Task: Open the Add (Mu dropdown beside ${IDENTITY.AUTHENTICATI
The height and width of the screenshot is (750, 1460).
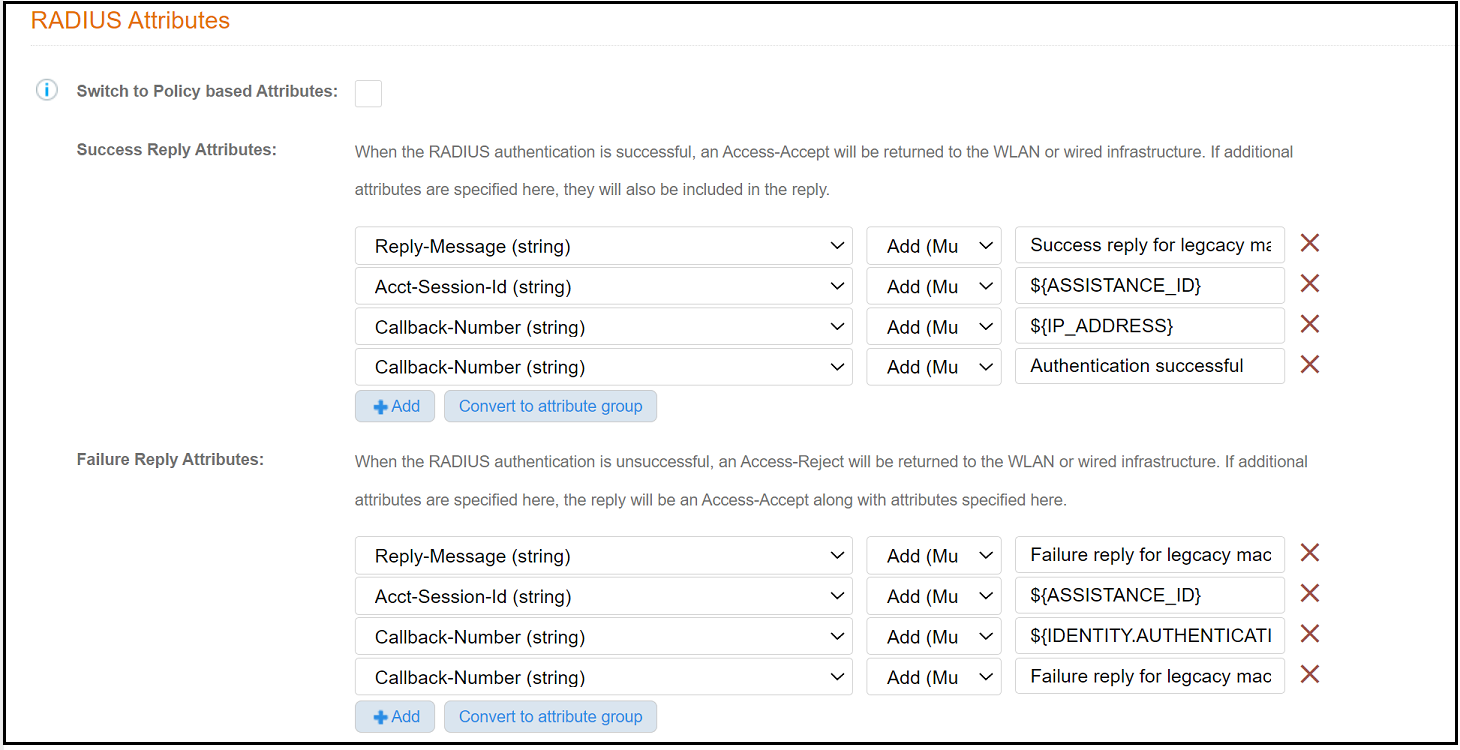Action: [x=934, y=637]
